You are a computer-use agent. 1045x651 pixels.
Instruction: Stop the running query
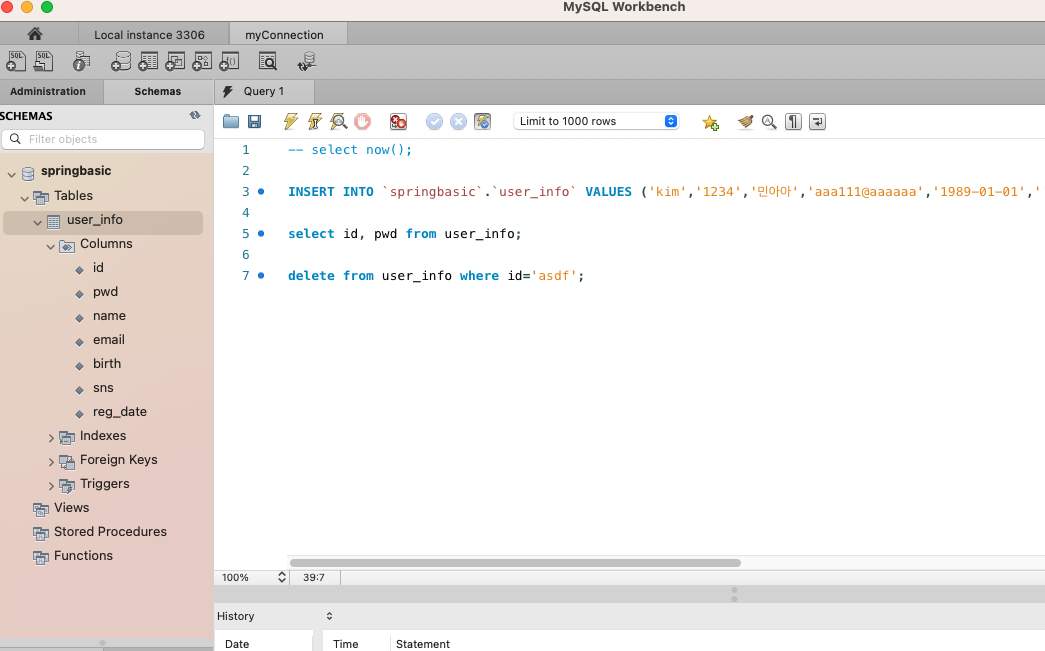362,121
